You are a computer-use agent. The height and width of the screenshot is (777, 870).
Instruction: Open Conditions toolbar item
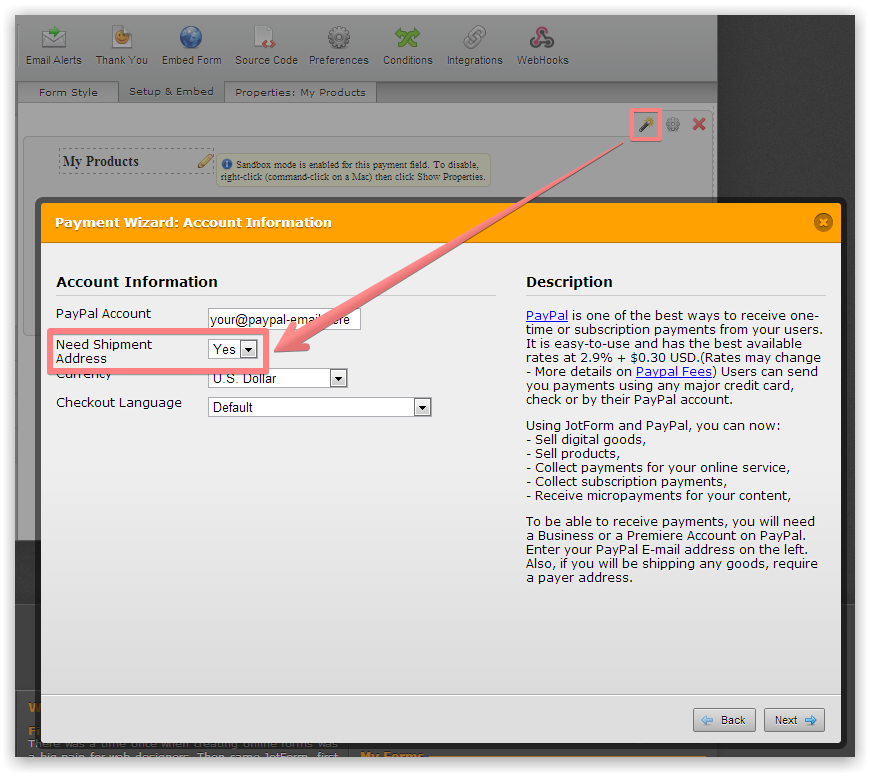coord(407,47)
